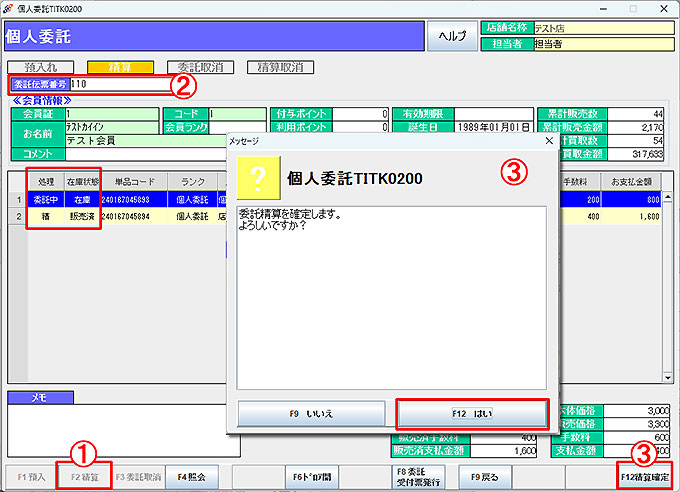This screenshot has width=680, height=492.
Task: Click the payment amount cell 1,600
Action: [631, 216]
